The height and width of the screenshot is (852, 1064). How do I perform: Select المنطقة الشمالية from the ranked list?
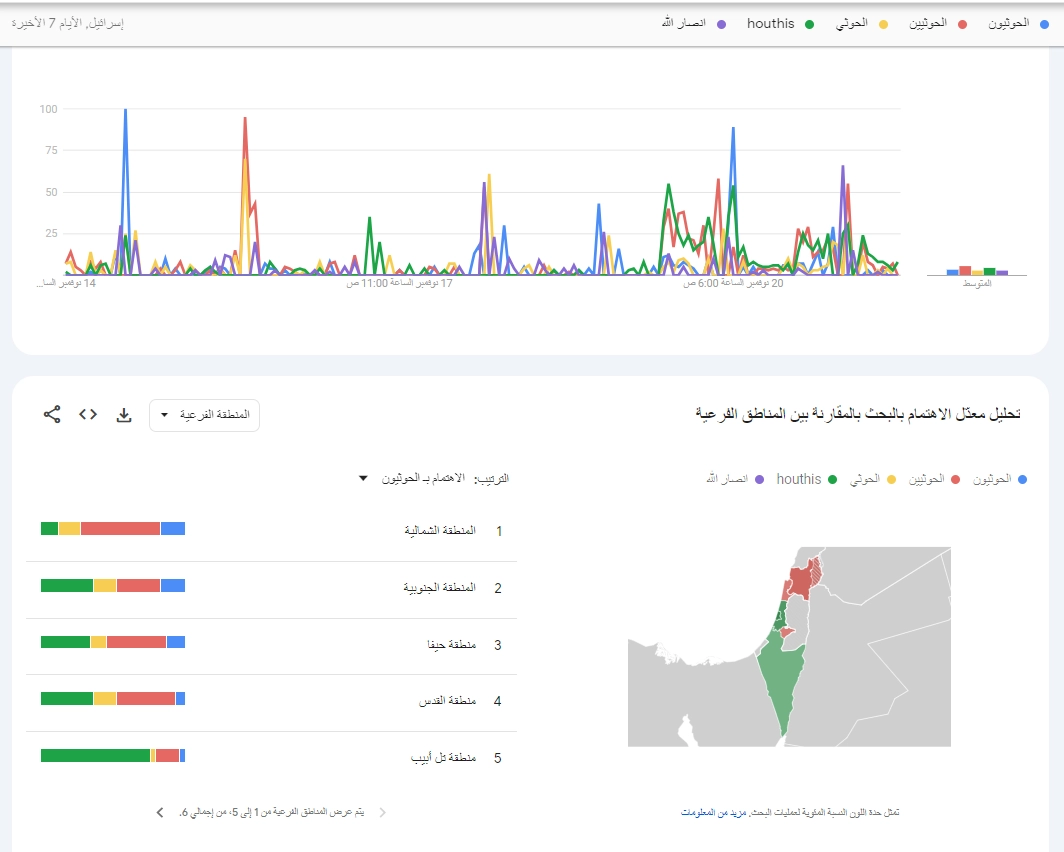coord(441,531)
